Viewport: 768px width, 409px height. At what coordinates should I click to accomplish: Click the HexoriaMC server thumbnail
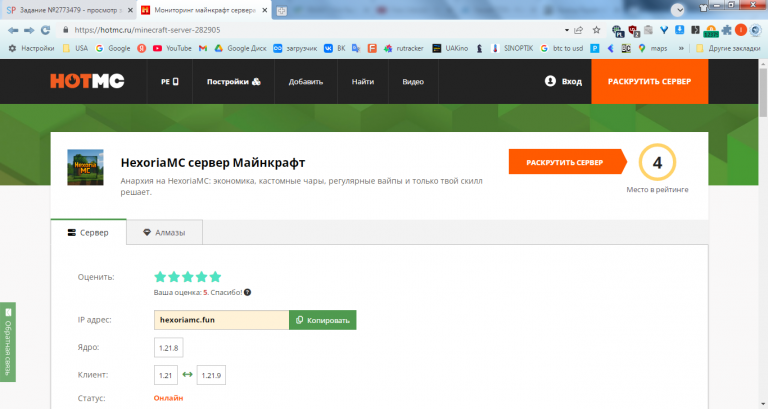[x=85, y=168]
